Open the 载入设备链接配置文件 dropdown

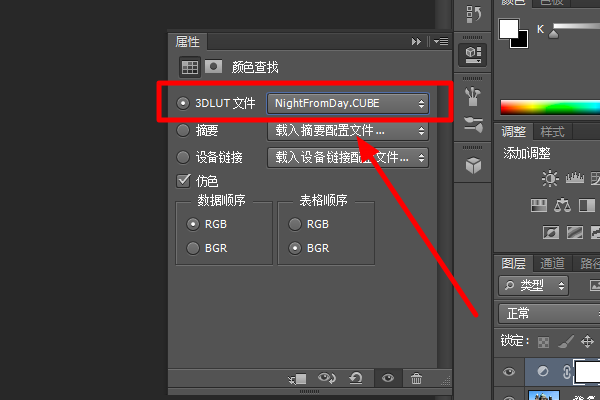(348, 157)
